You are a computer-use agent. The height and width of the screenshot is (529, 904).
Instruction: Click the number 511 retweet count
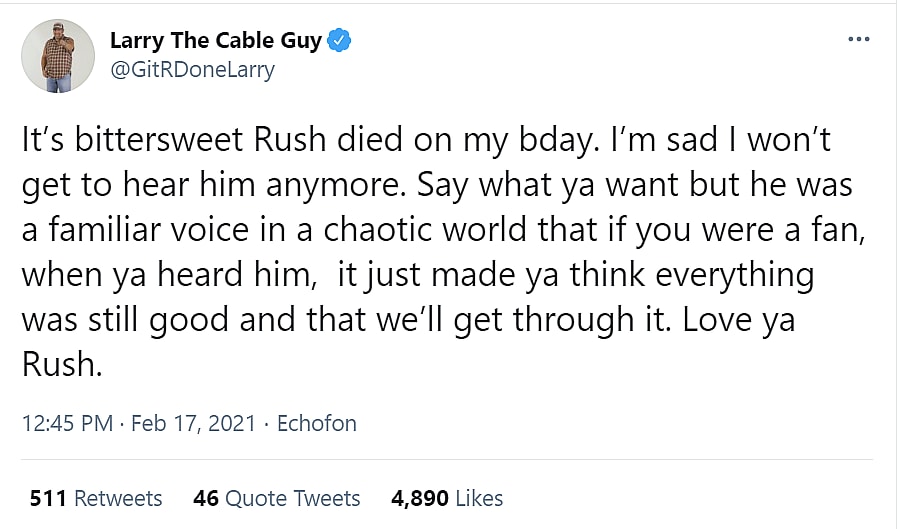click(48, 498)
